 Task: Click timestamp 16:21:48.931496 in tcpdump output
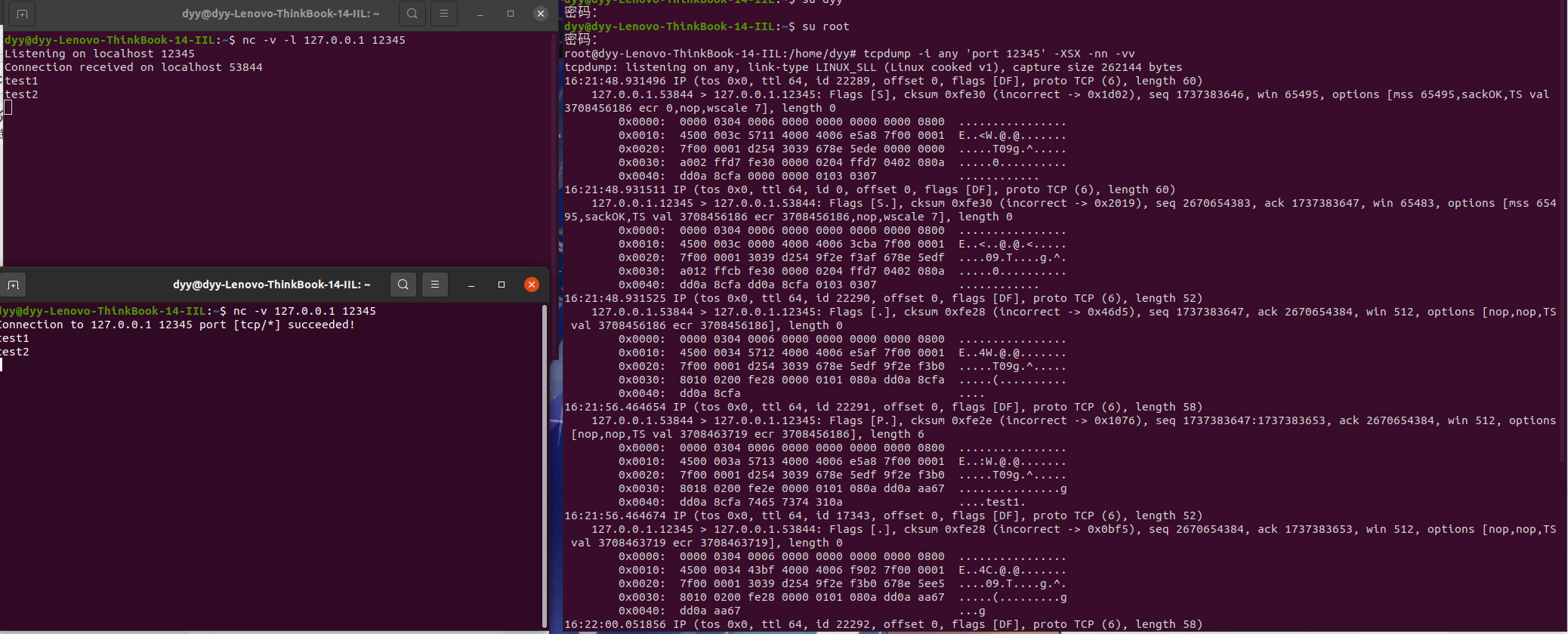pyautogui.click(x=615, y=81)
